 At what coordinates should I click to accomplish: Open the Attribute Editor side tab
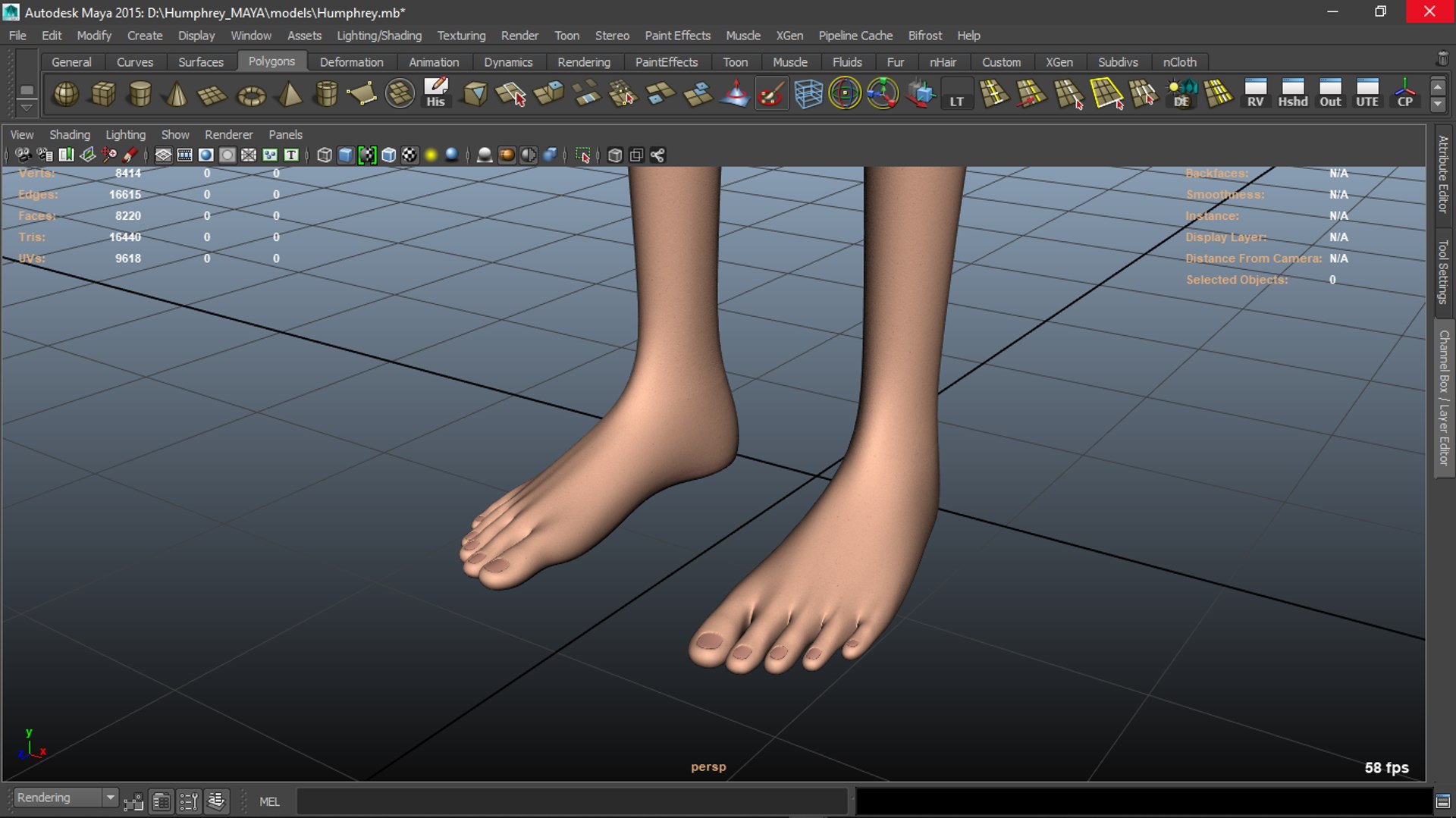click(1443, 174)
